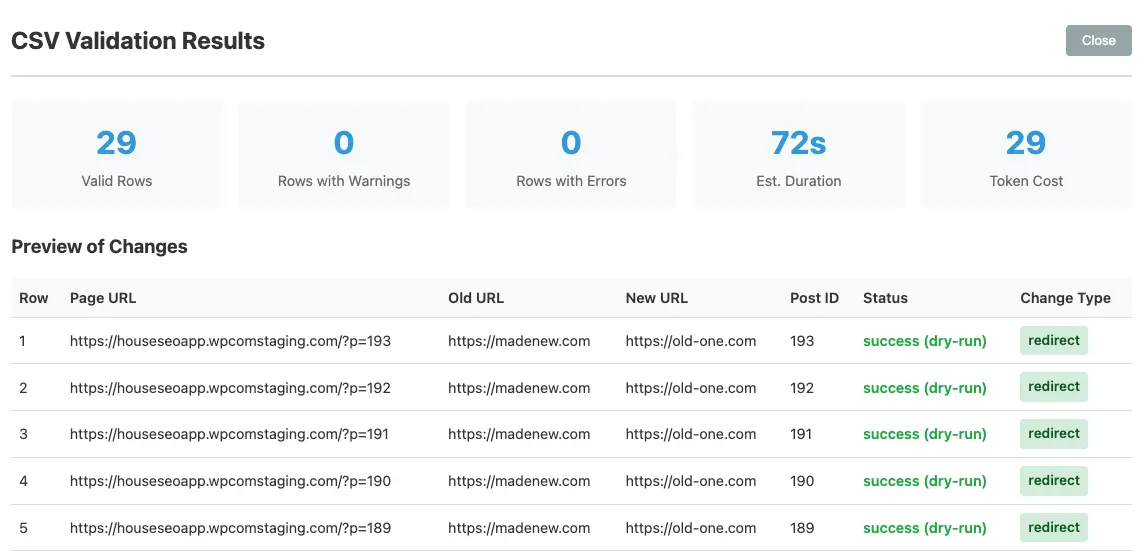Image resolution: width=1144 pixels, height=554 pixels.
Task: Open the page URL ending ?p=190
Action: tap(231, 481)
